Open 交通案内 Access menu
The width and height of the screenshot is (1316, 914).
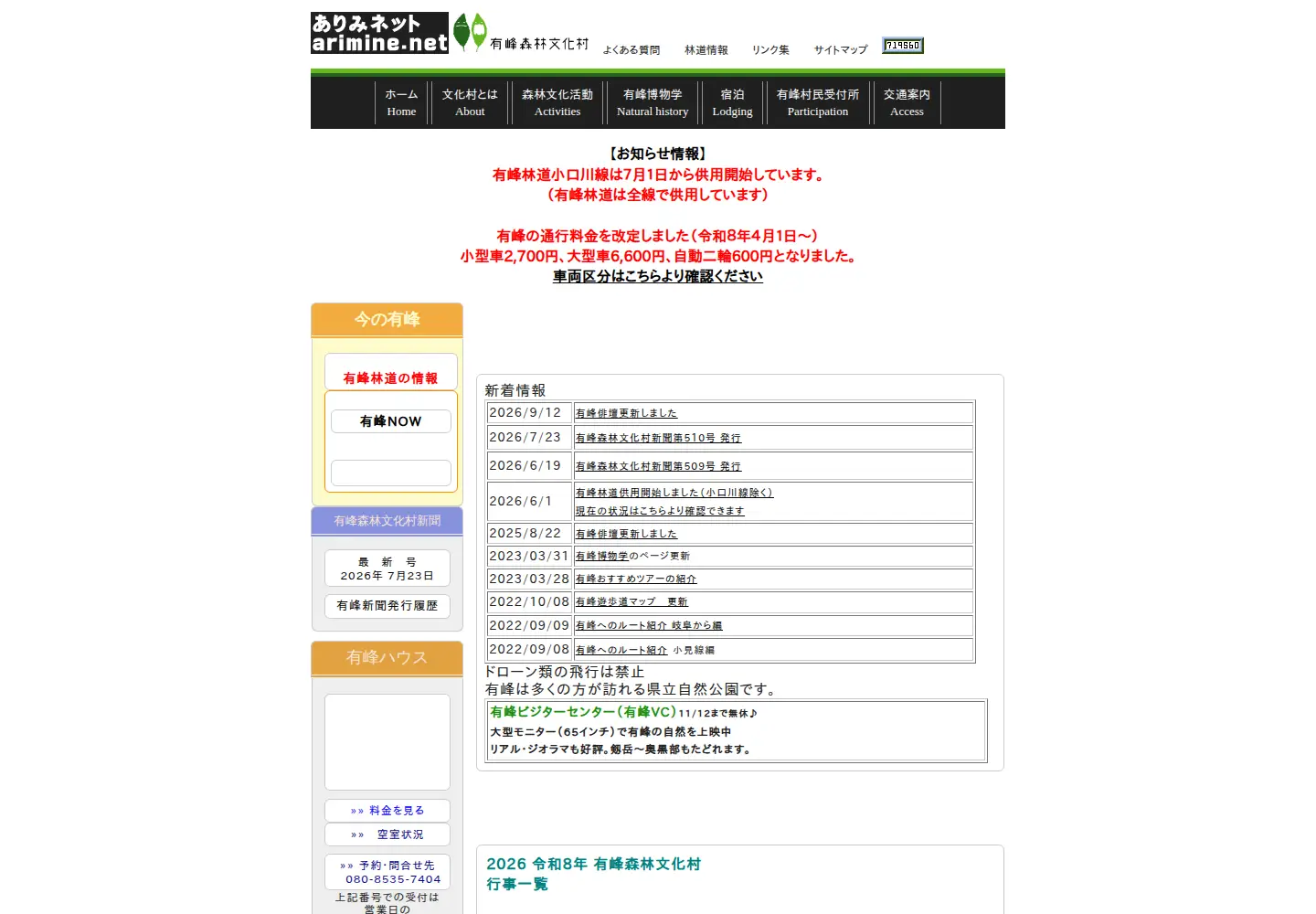click(907, 102)
